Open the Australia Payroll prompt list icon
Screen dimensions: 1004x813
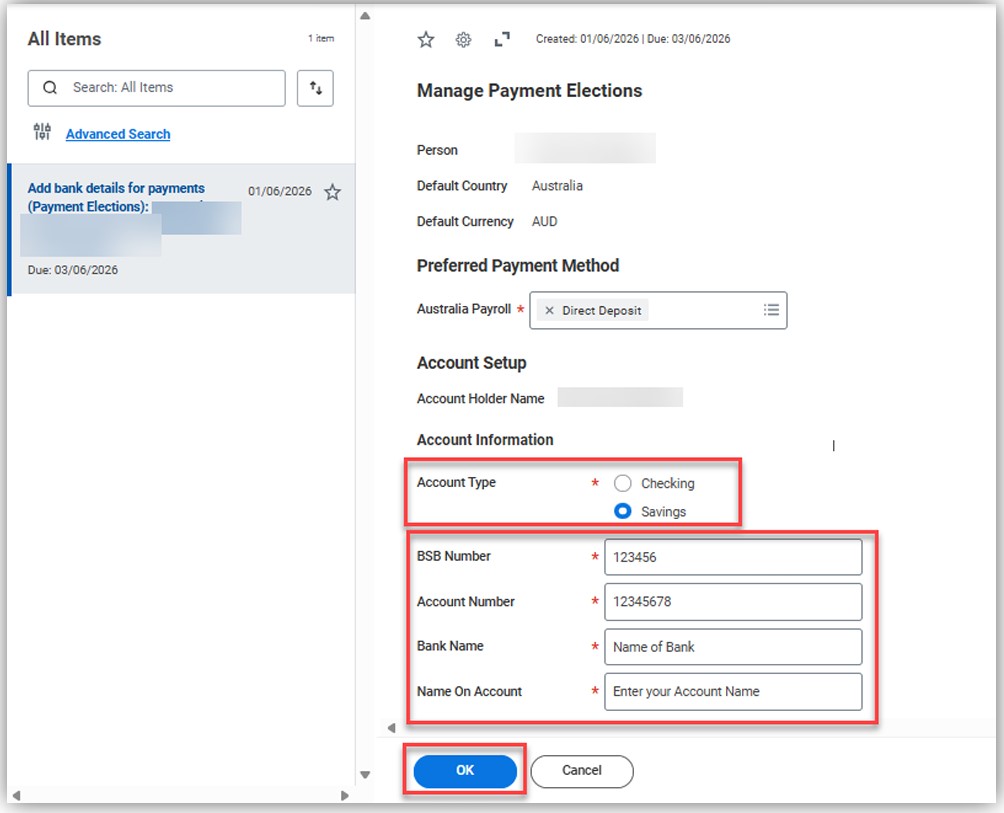coord(771,310)
